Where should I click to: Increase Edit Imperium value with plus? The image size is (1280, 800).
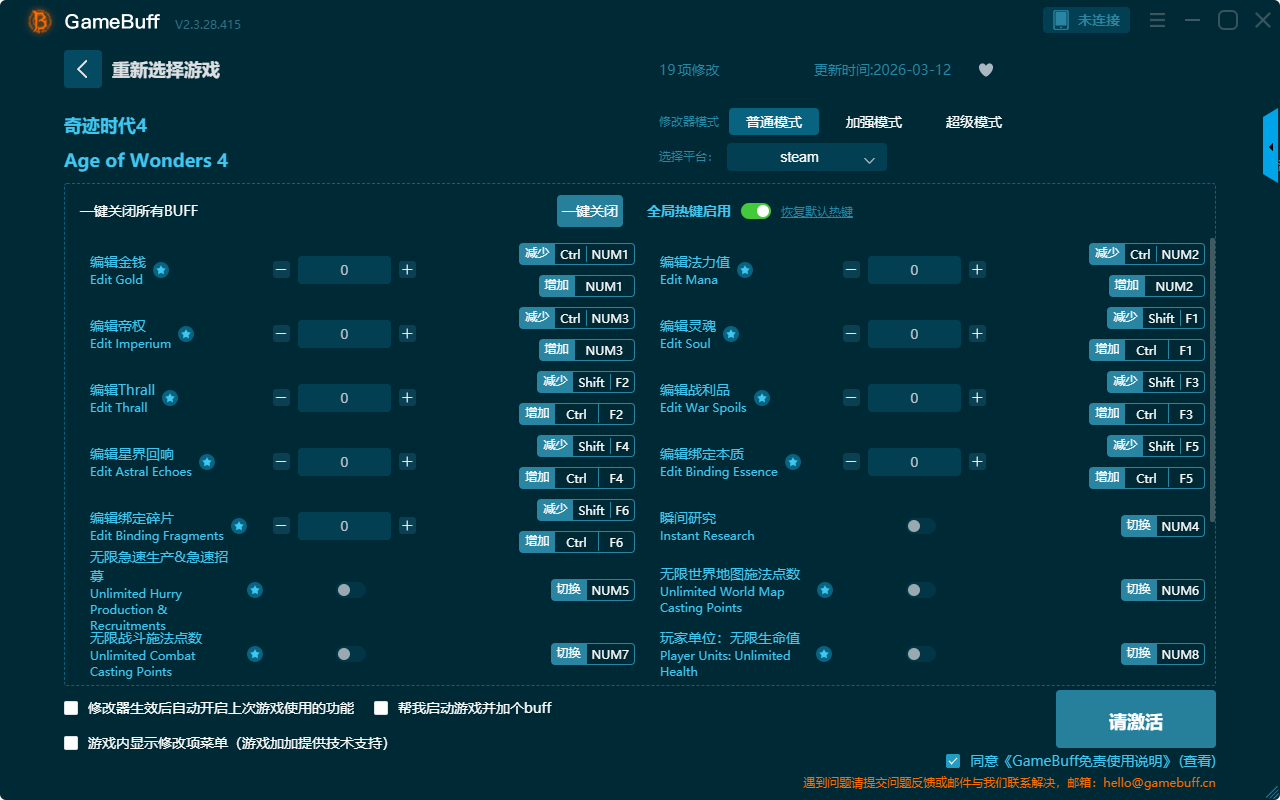pyautogui.click(x=407, y=334)
